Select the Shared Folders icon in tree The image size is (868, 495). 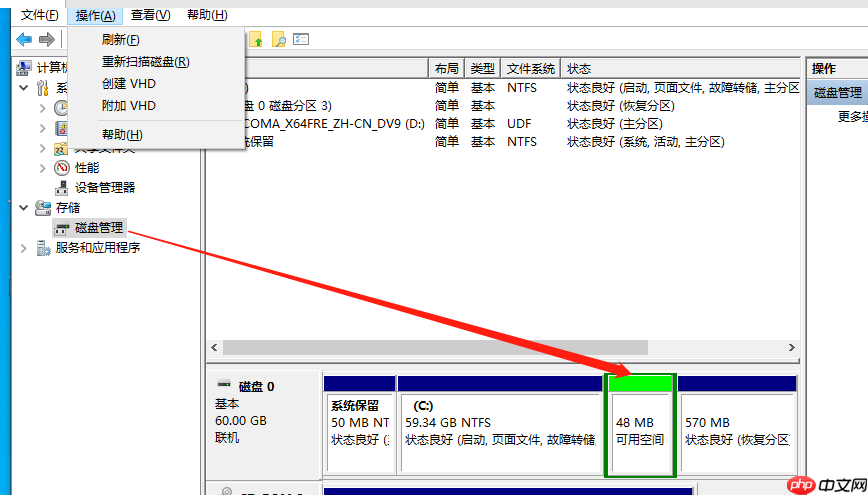click(60, 148)
